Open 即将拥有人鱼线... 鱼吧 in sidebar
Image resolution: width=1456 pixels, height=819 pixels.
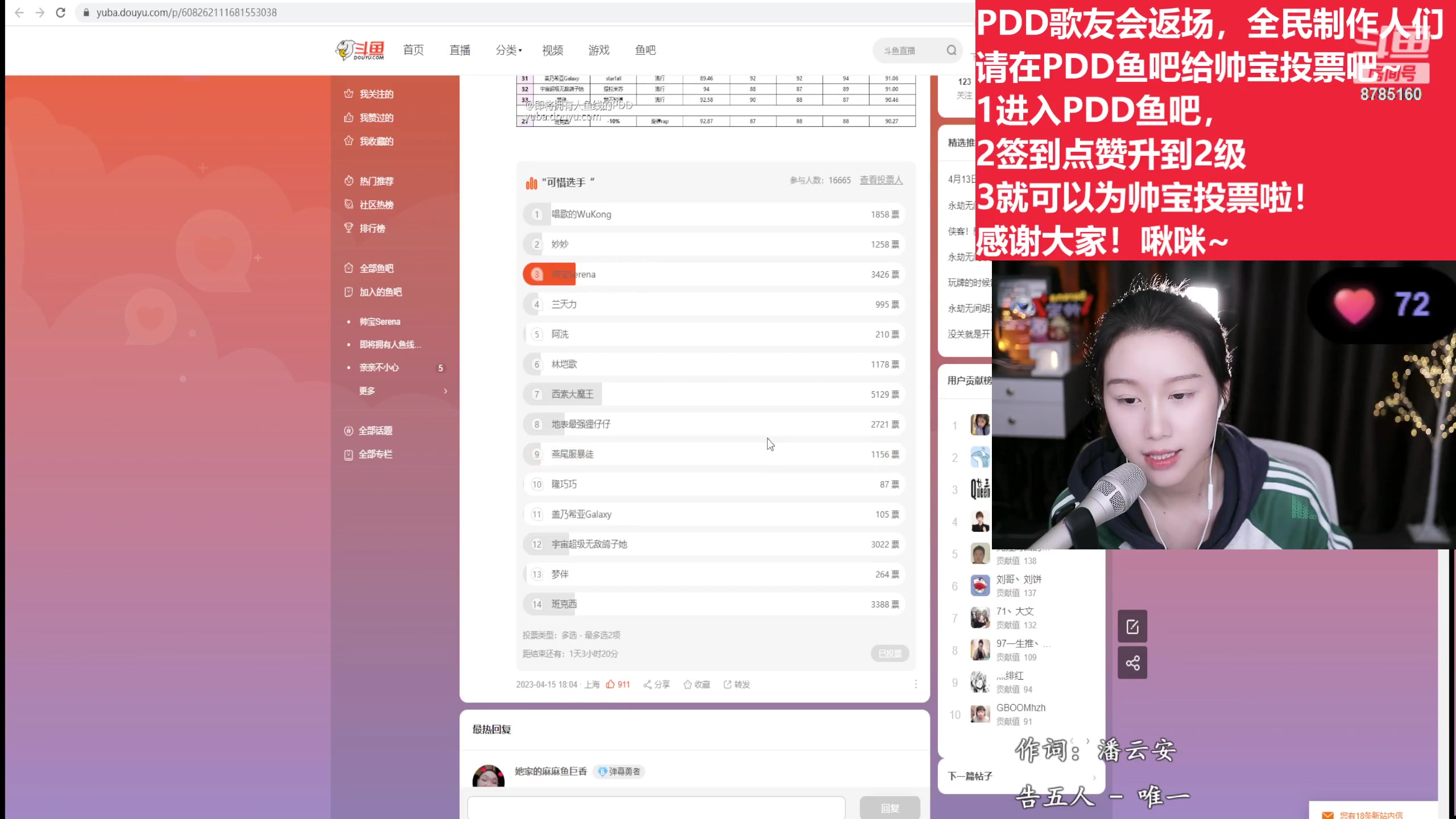(390, 344)
